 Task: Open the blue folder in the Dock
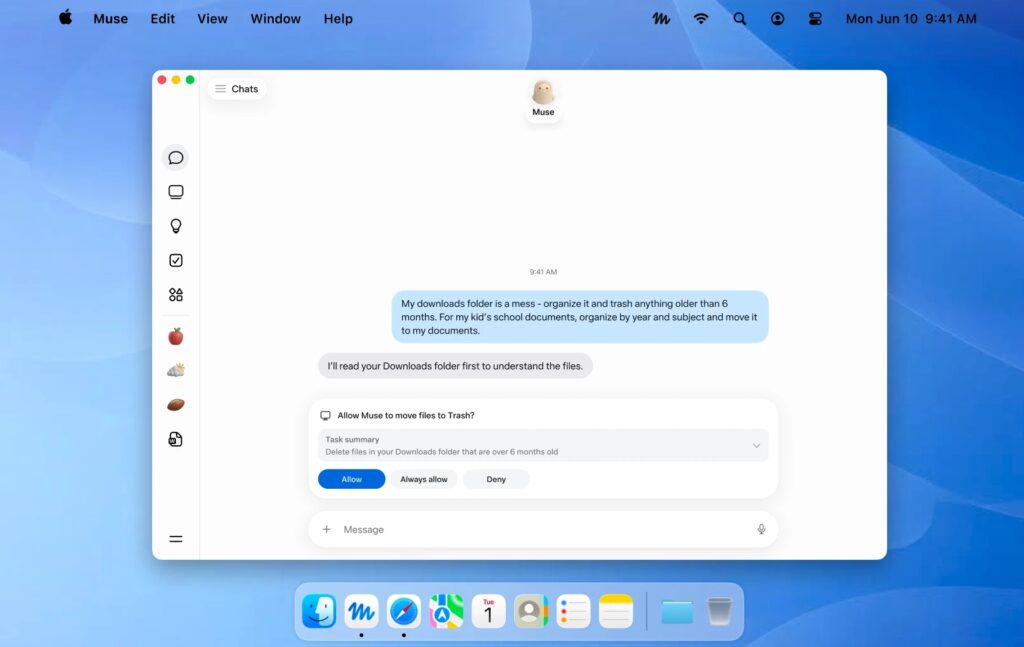pos(677,612)
